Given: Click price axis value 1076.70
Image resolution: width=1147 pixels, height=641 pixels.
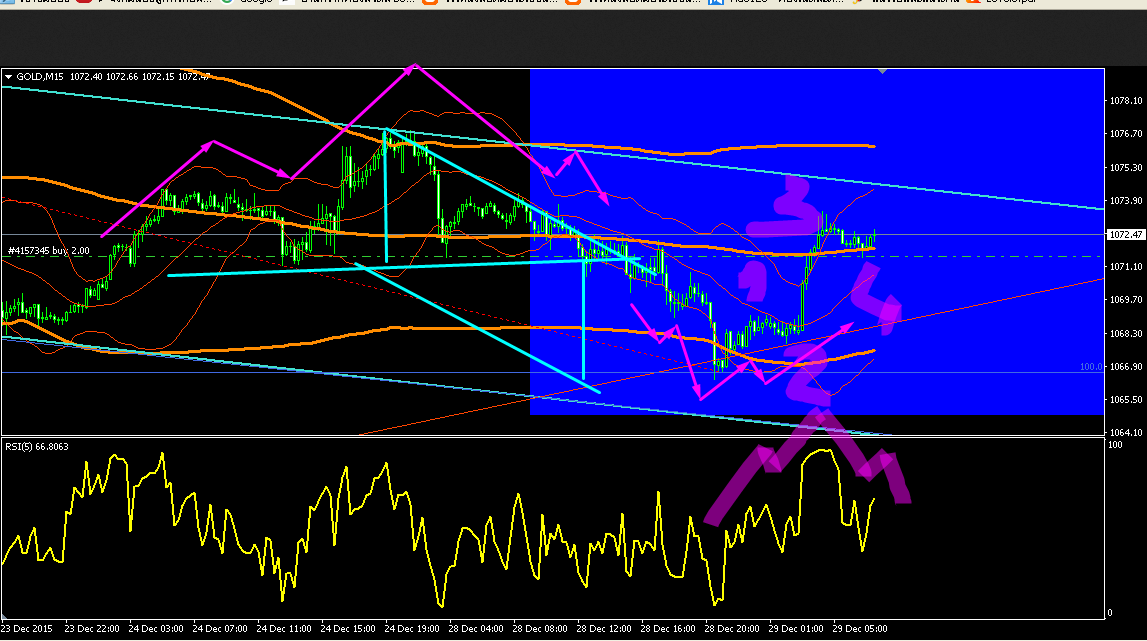Looking at the screenshot, I should (1126, 134).
